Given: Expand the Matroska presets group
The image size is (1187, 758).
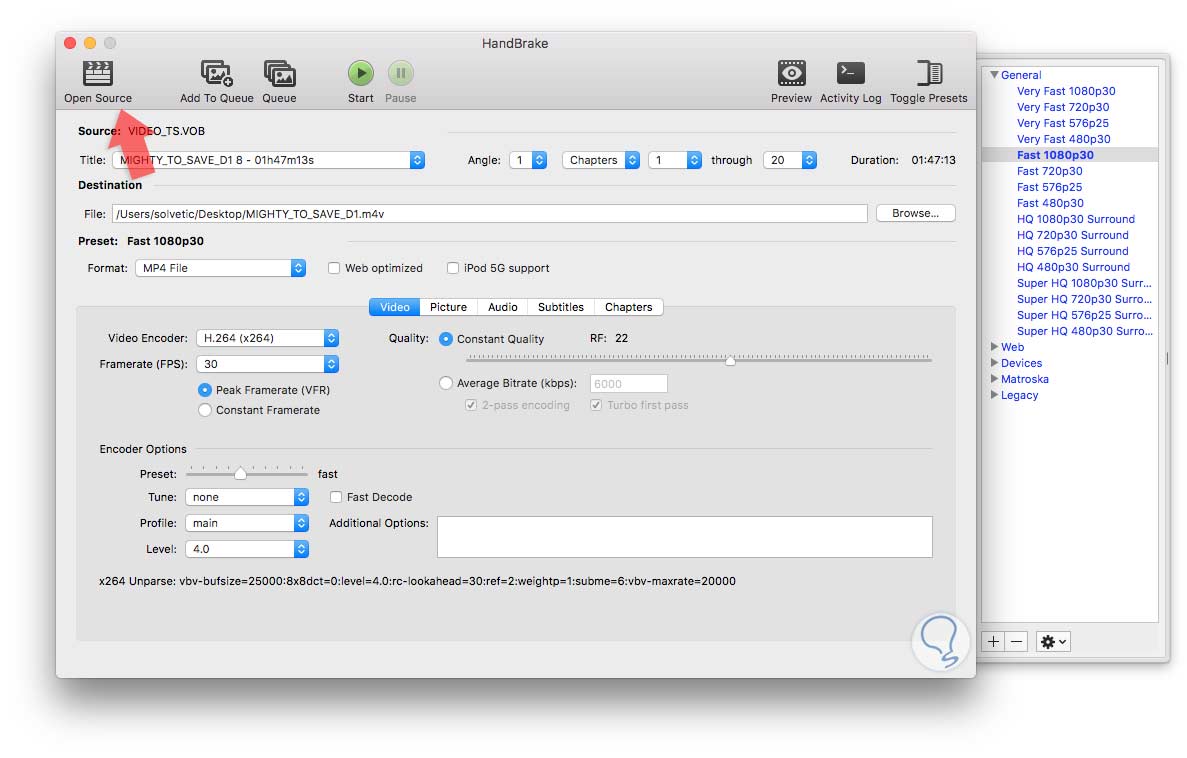Looking at the screenshot, I should pos(994,378).
